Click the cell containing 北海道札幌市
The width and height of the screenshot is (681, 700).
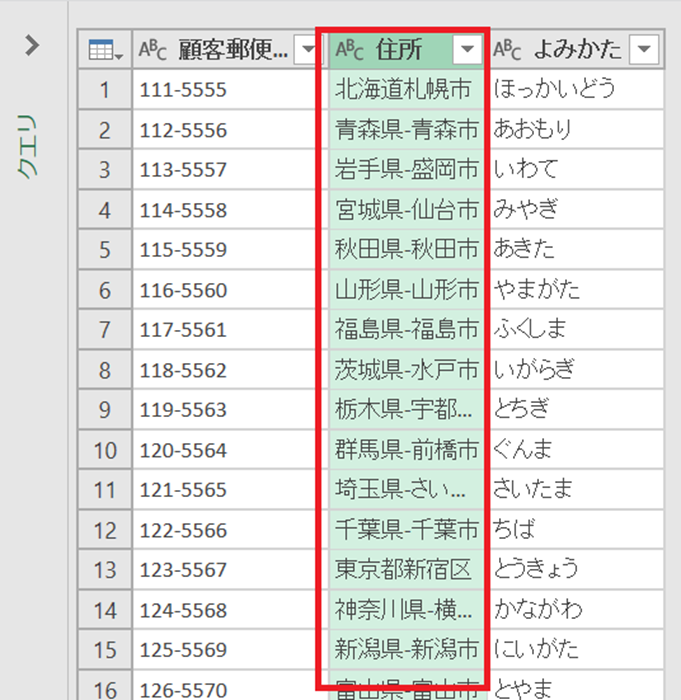[x=403, y=90]
